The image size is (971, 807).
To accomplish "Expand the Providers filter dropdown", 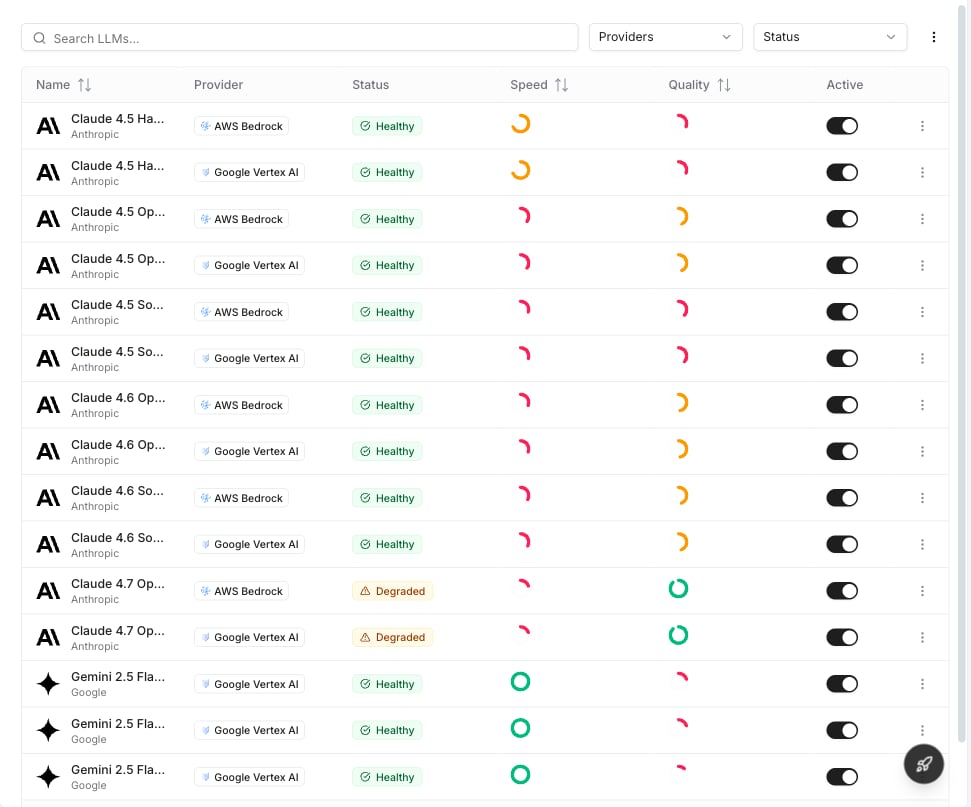I will point(665,37).
